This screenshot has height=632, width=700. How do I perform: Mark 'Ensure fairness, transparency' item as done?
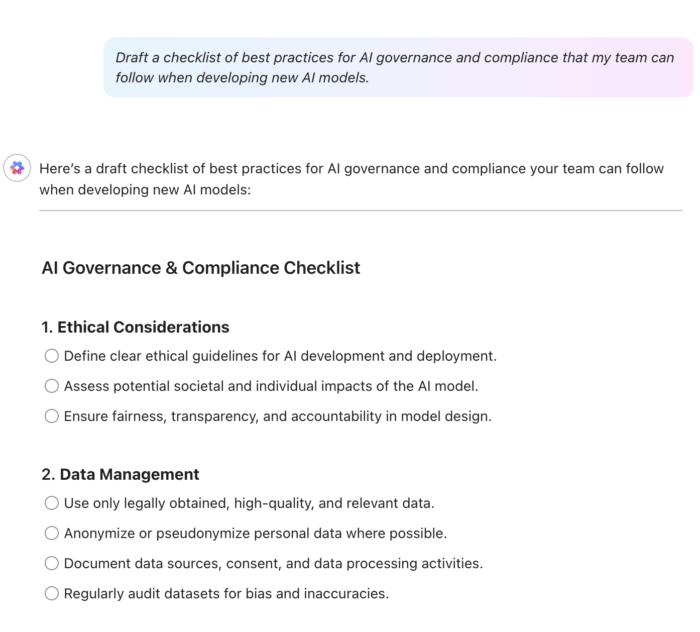coord(52,416)
